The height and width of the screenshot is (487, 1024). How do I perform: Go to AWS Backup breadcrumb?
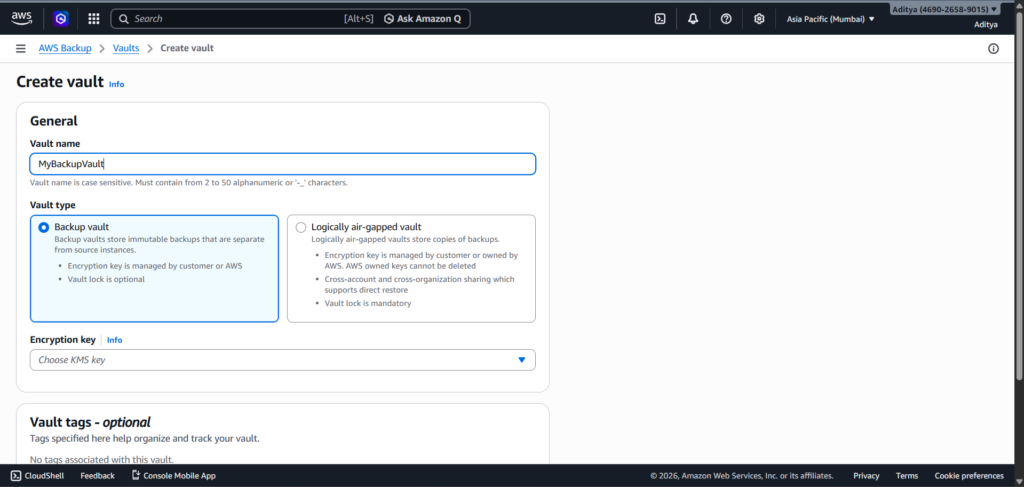[65, 48]
